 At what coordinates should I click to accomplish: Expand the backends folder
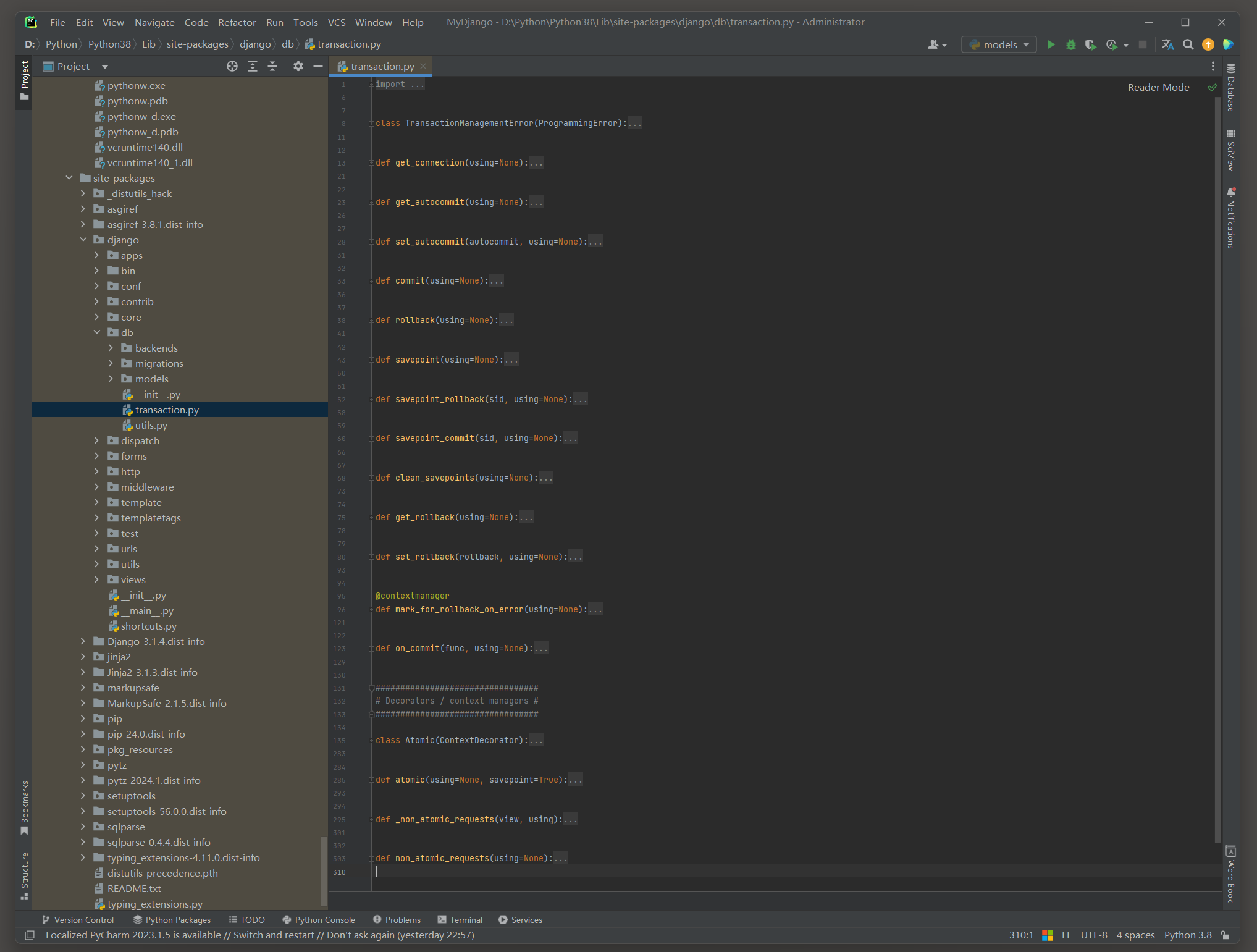tap(111, 348)
